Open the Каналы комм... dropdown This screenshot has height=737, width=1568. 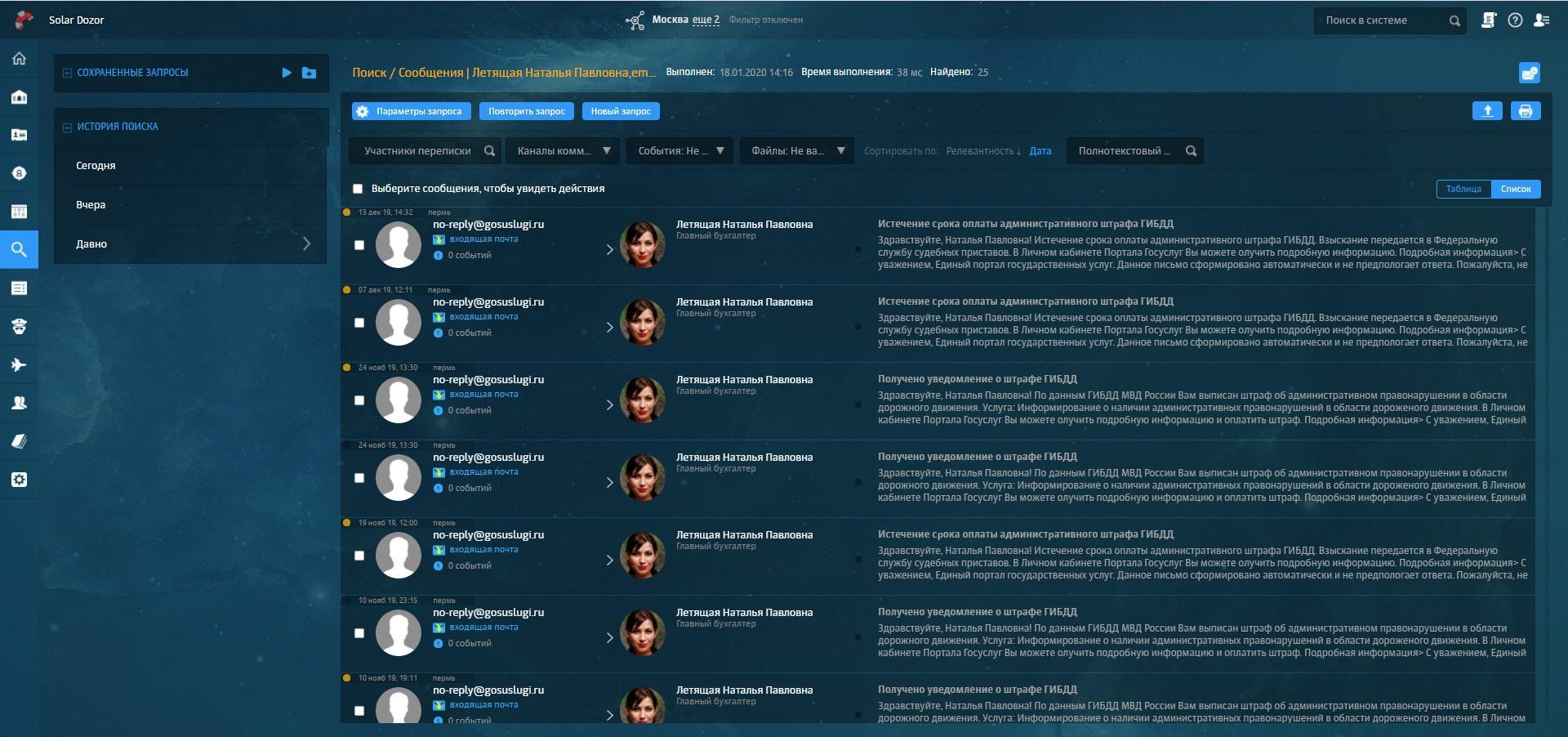click(x=563, y=151)
